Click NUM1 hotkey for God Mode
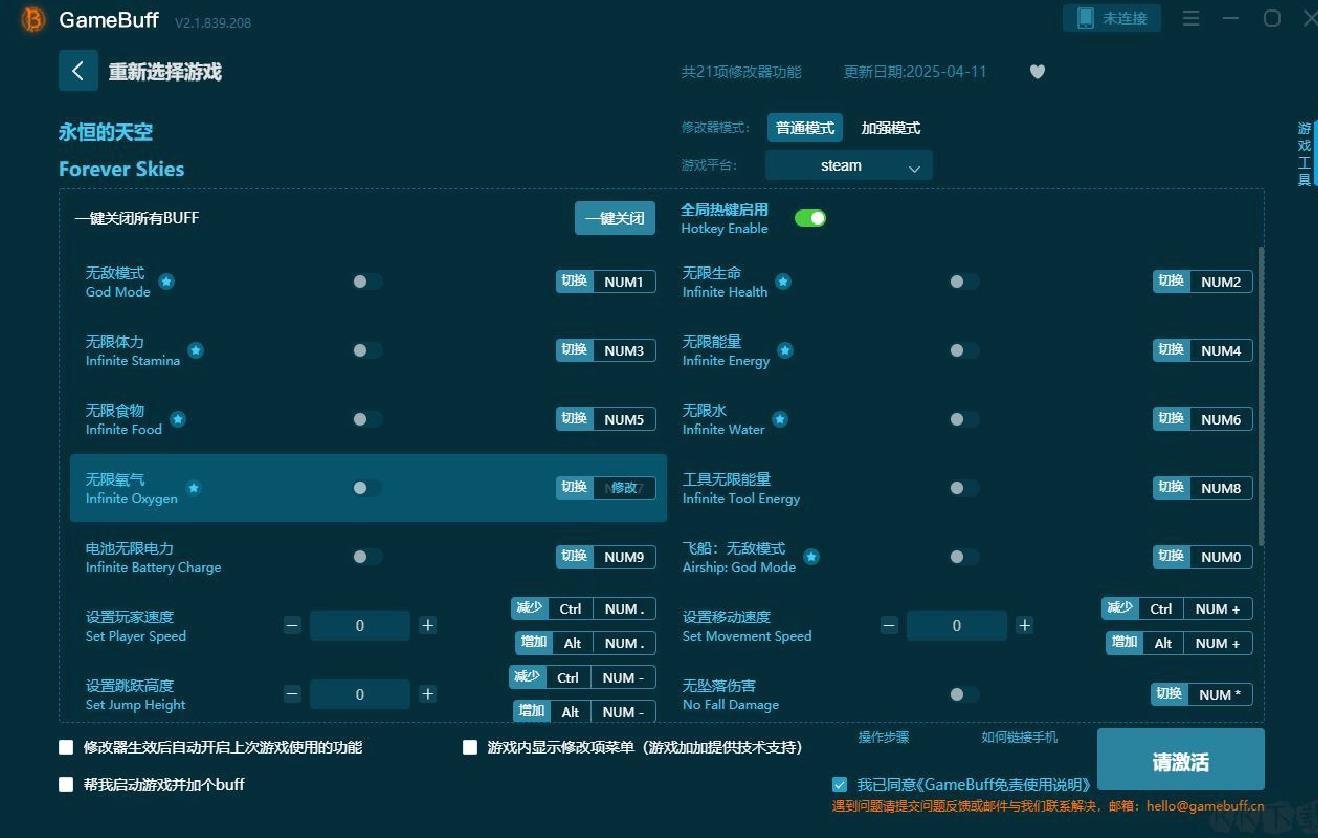 click(x=624, y=282)
